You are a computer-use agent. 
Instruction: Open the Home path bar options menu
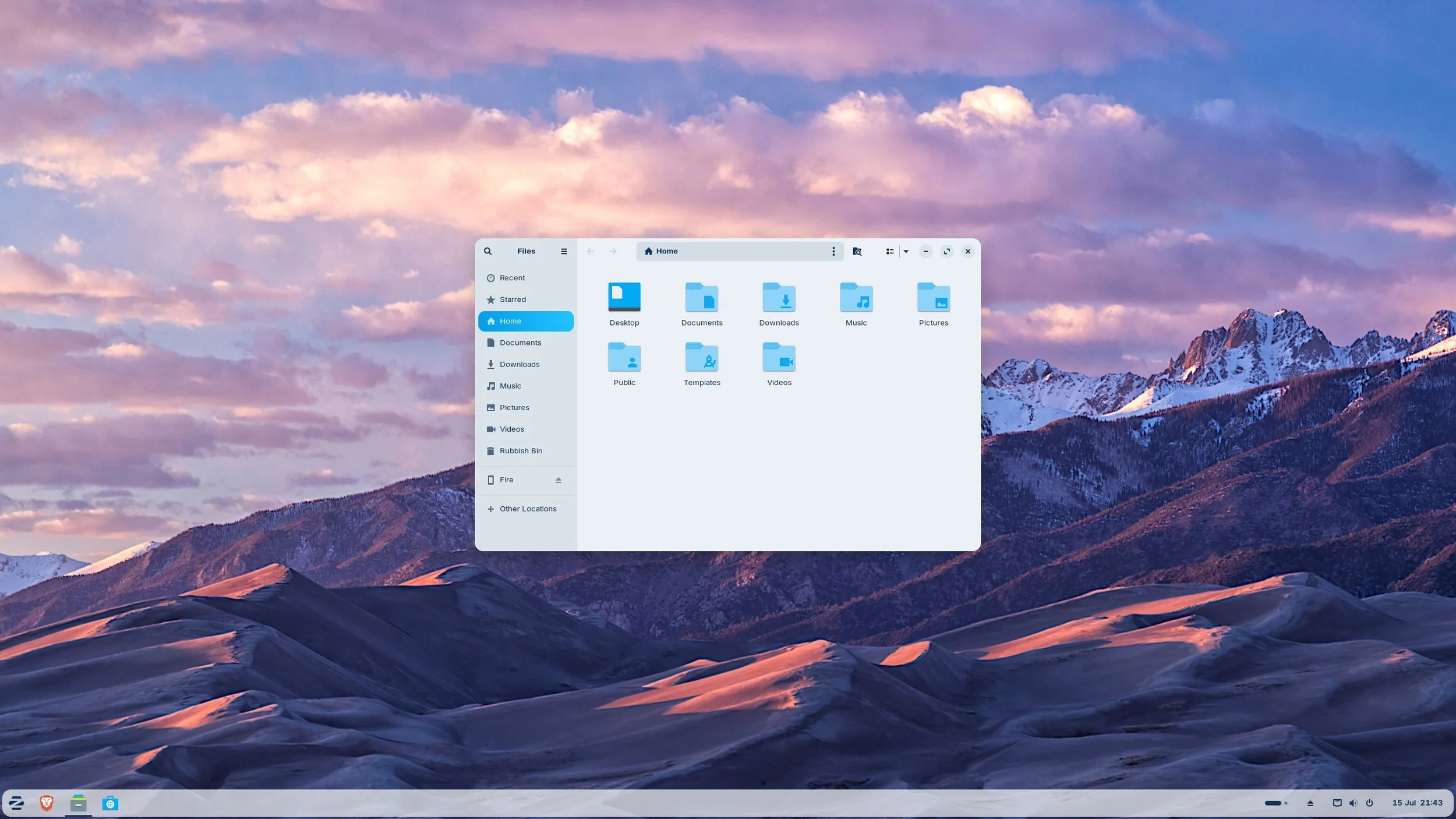[x=833, y=251]
